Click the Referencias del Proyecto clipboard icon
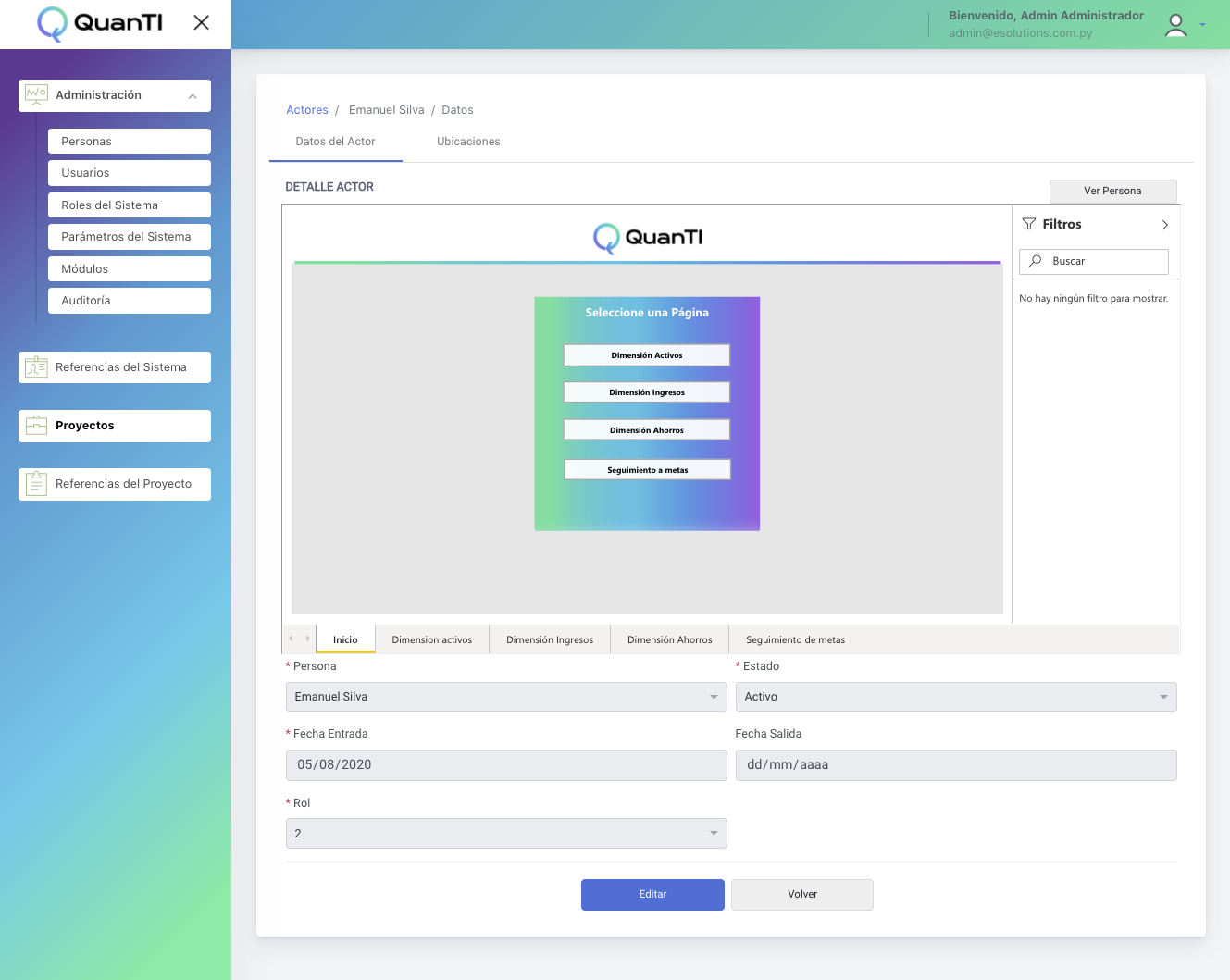This screenshot has width=1230, height=980. [36, 484]
